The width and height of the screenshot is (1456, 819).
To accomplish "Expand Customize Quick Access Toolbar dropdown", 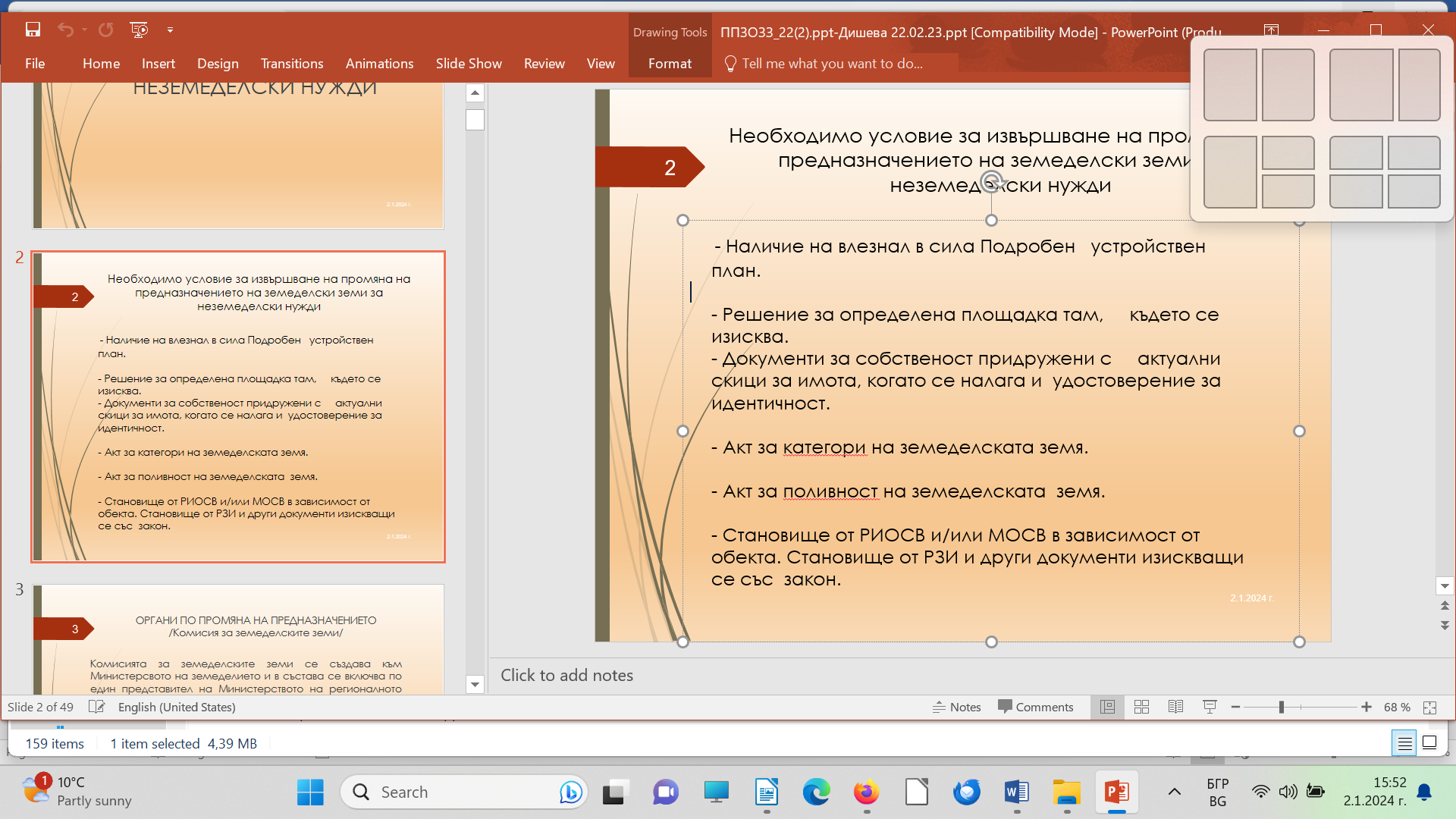I will point(170,30).
